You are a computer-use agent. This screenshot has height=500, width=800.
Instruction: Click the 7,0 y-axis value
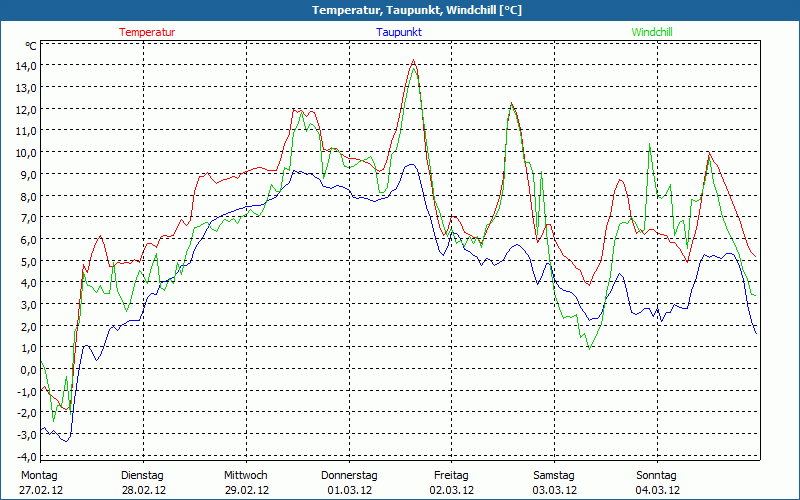pos(28,217)
